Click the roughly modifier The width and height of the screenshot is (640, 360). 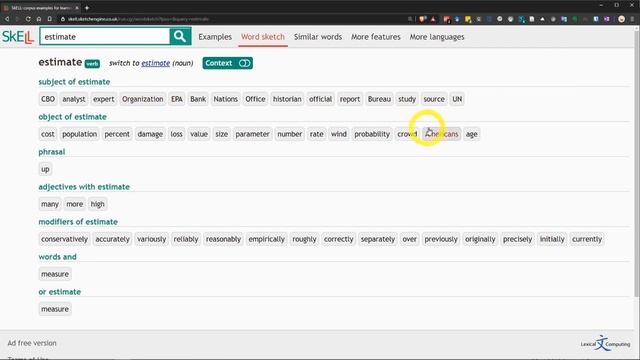click(304, 239)
